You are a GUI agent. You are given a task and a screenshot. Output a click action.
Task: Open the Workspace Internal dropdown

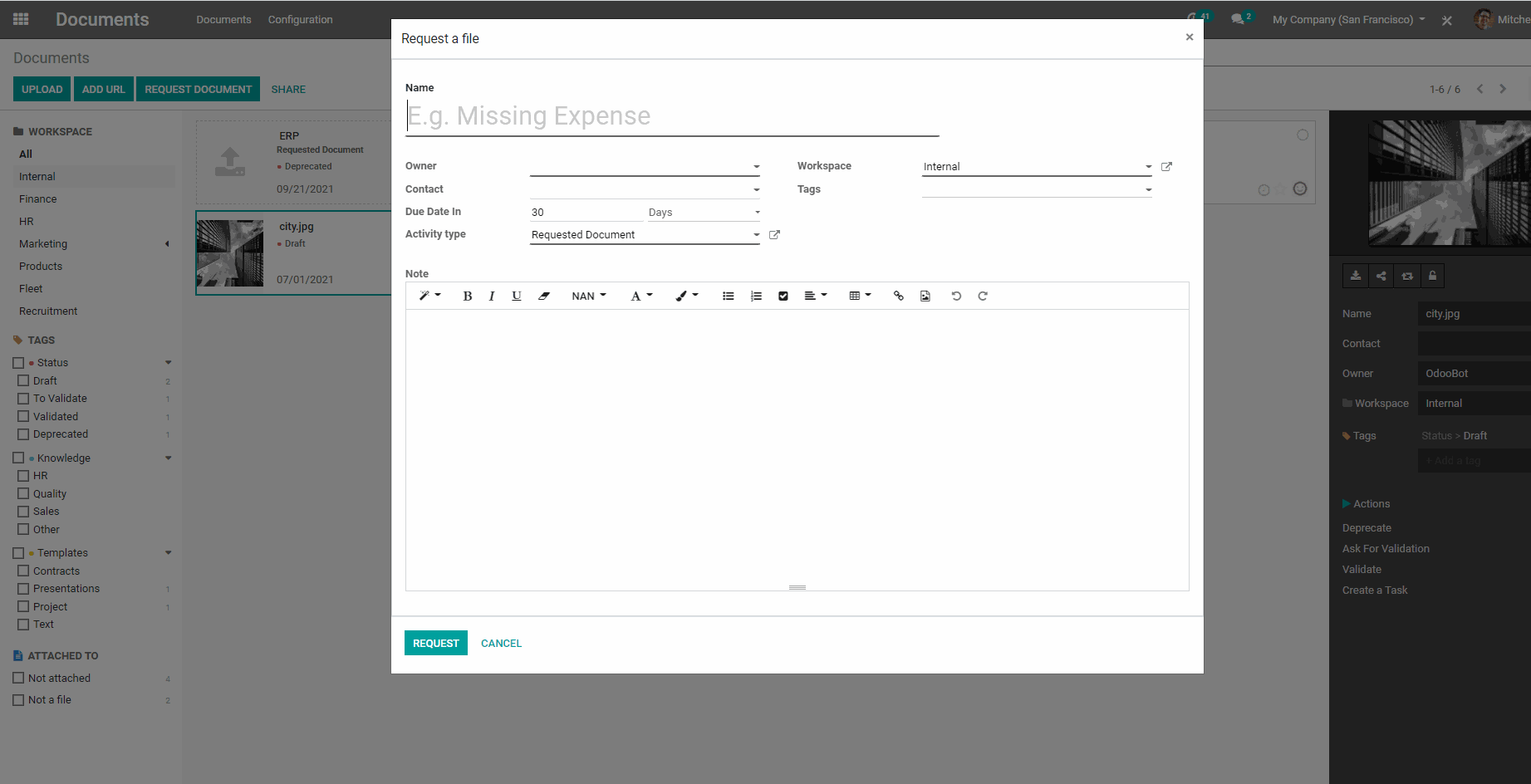click(1037, 167)
